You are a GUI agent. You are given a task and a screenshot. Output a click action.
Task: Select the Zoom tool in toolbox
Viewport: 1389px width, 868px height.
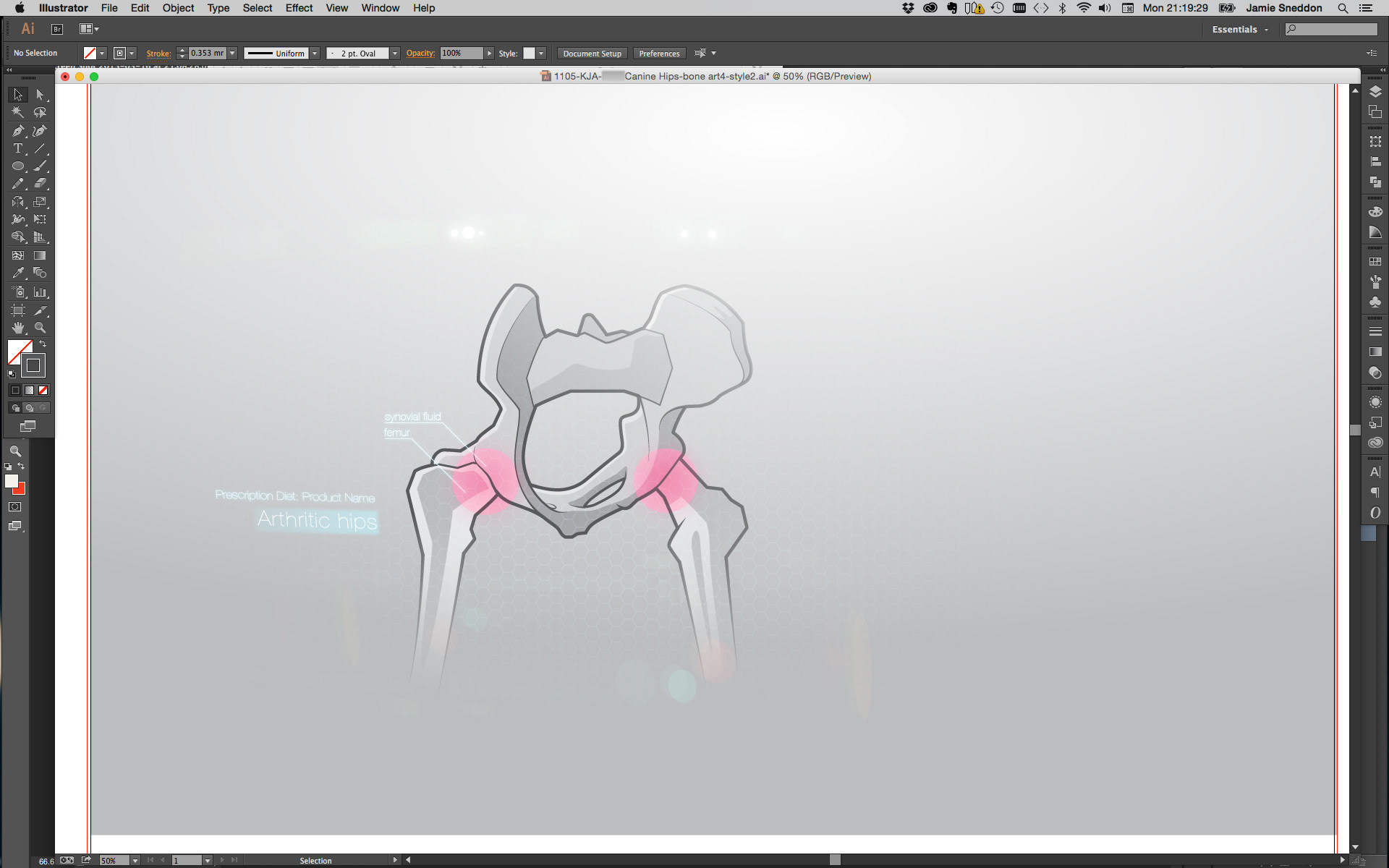pos(41,328)
